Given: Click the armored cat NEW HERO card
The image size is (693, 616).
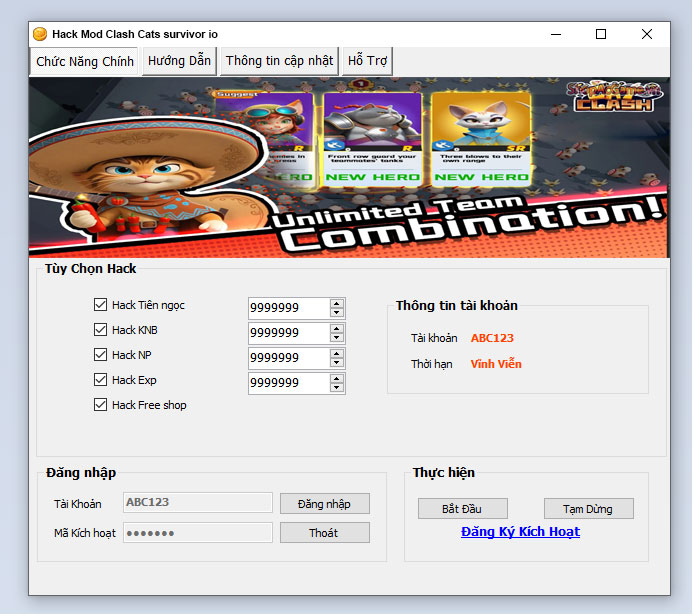Looking at the screenshot, I should (372, 139).
